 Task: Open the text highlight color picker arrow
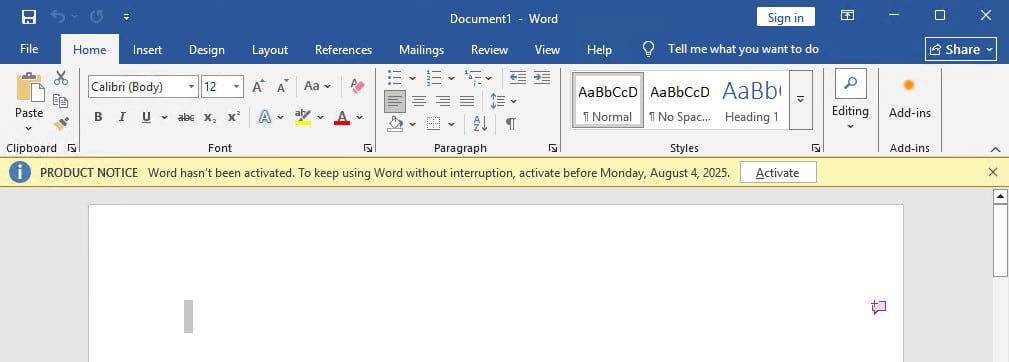320,117
